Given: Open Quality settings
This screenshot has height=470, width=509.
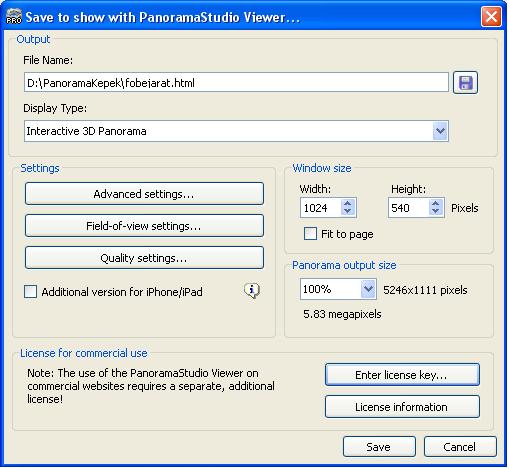Looking at the screenshot, I should point(144,258).
